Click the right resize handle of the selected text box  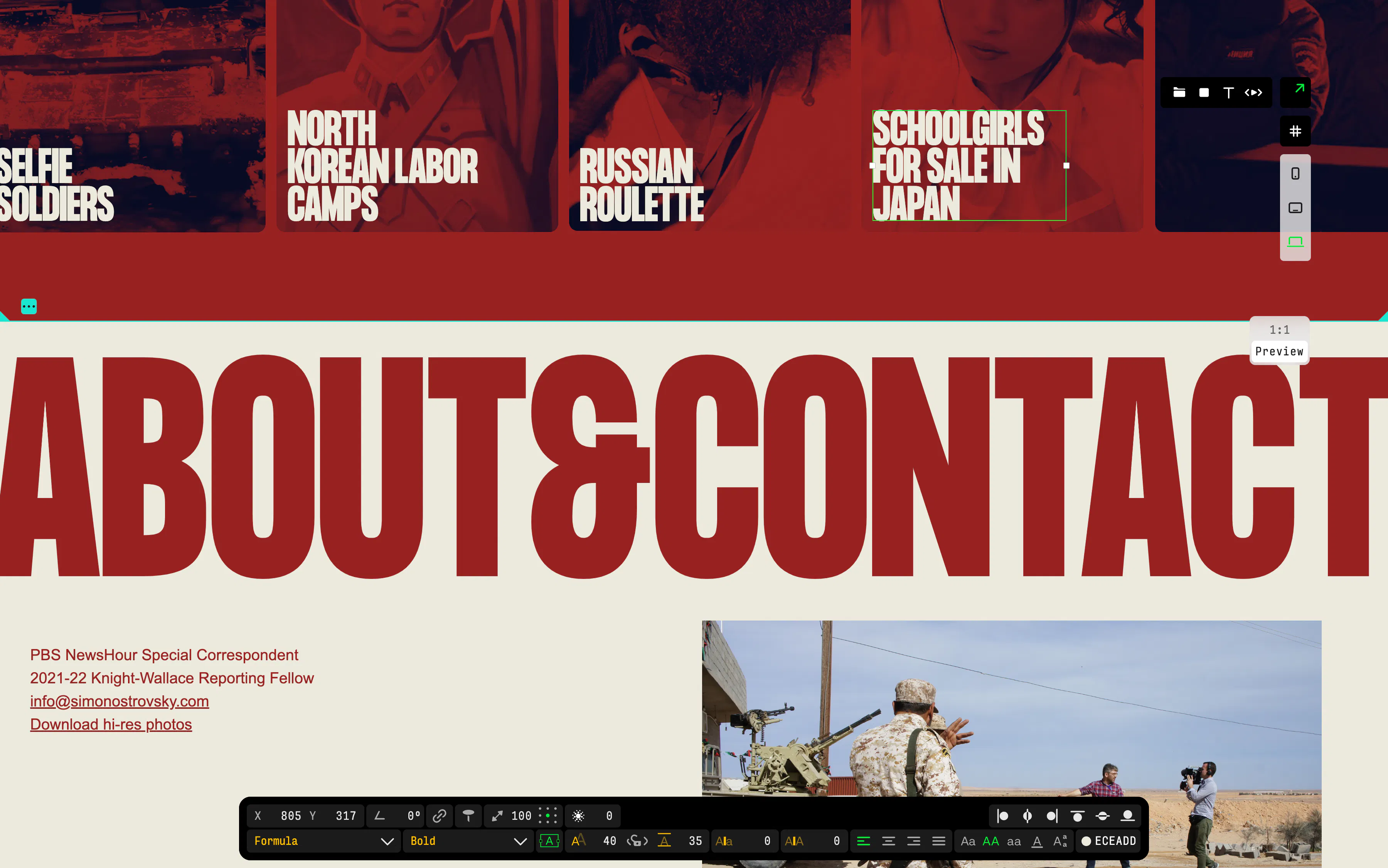click(1066, 165)
